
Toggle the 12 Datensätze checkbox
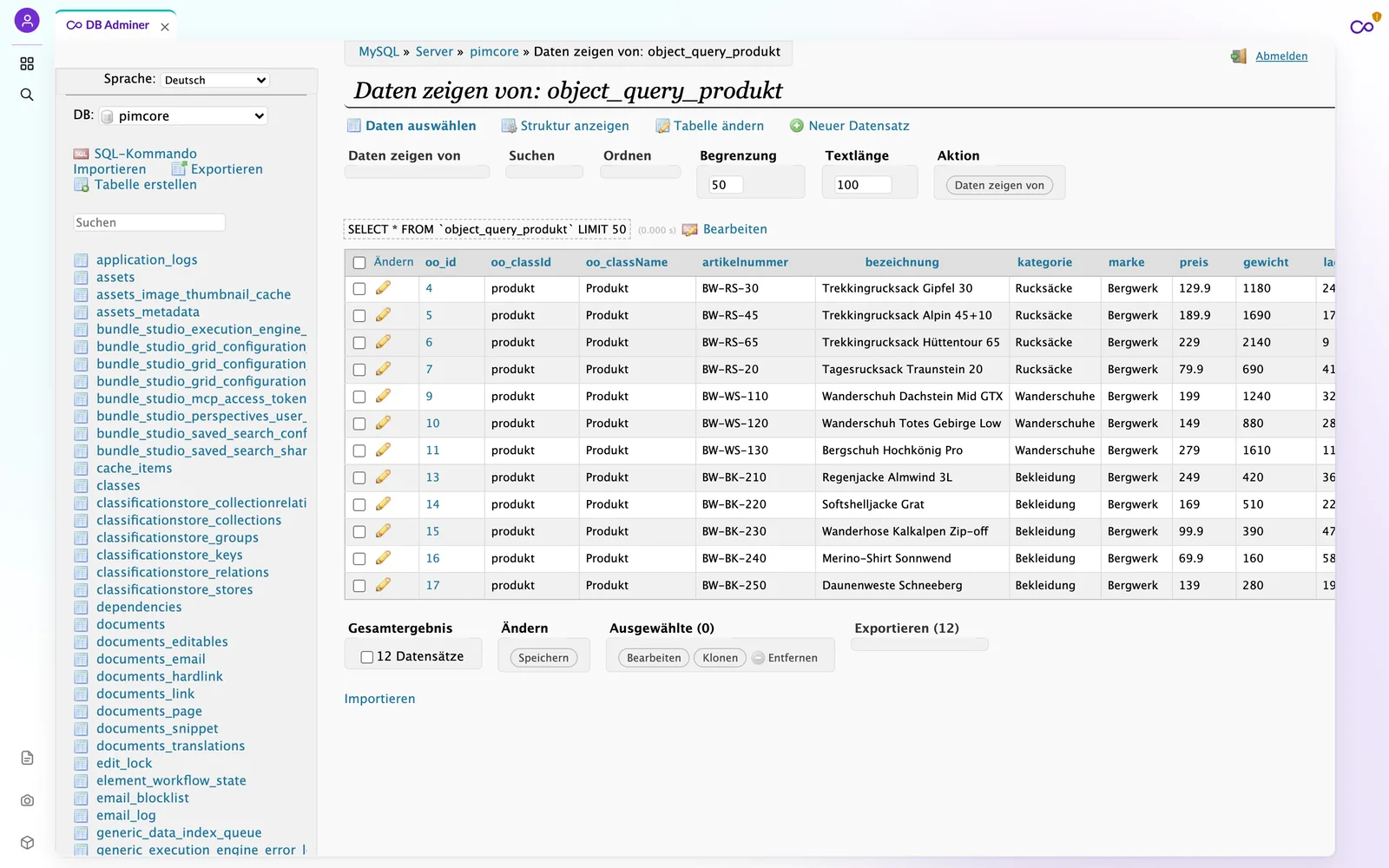[x=367, y=657]
